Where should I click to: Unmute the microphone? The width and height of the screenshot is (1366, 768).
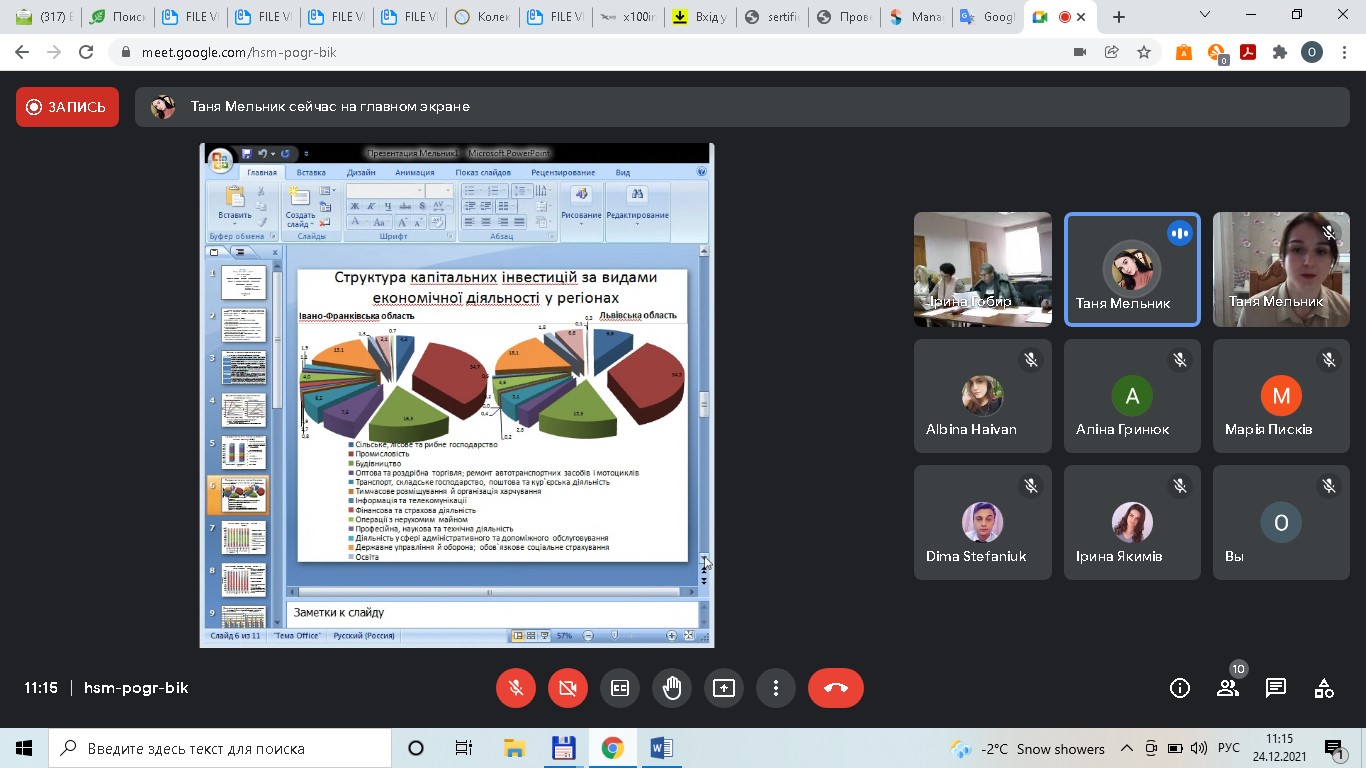point(516,688)
